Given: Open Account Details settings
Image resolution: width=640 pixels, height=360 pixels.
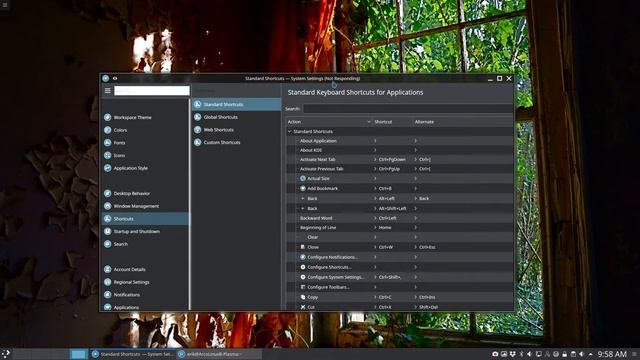Looking at the screenshot, I should click(145, 269).
